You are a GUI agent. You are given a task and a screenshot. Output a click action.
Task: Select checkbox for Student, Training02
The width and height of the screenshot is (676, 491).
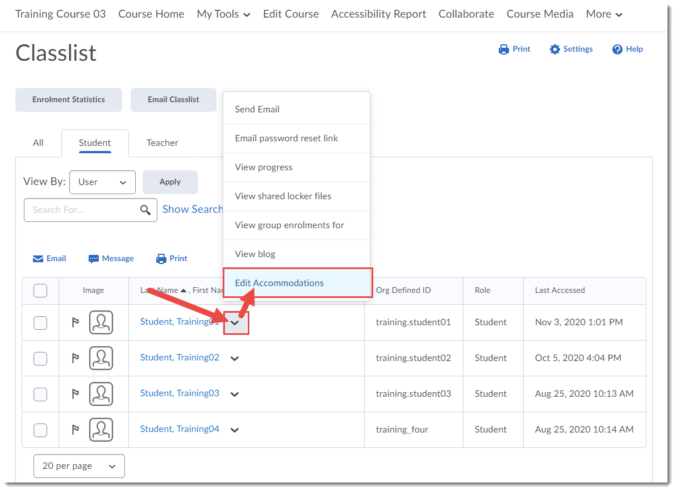tap(40, 359)
